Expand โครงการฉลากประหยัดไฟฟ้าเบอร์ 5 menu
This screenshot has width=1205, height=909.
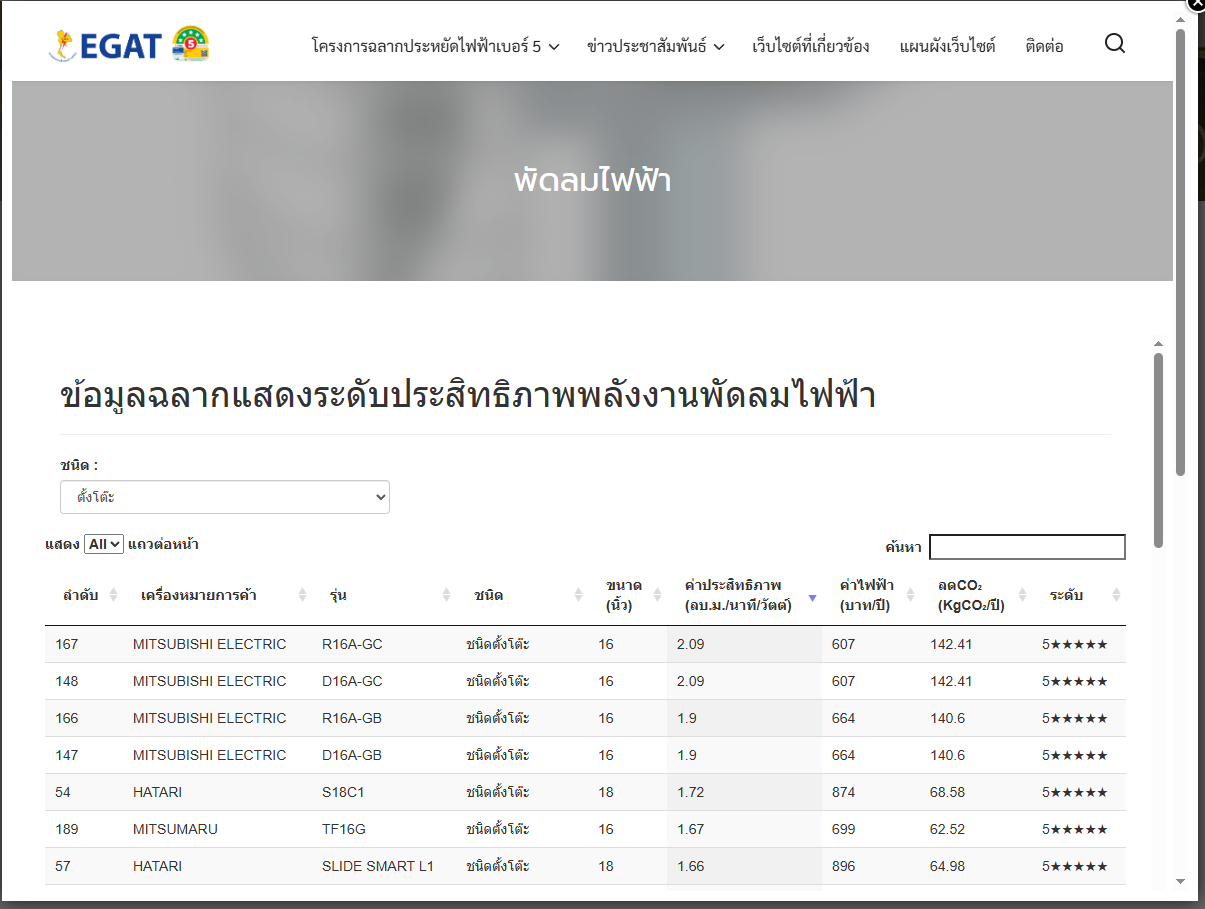435,46
